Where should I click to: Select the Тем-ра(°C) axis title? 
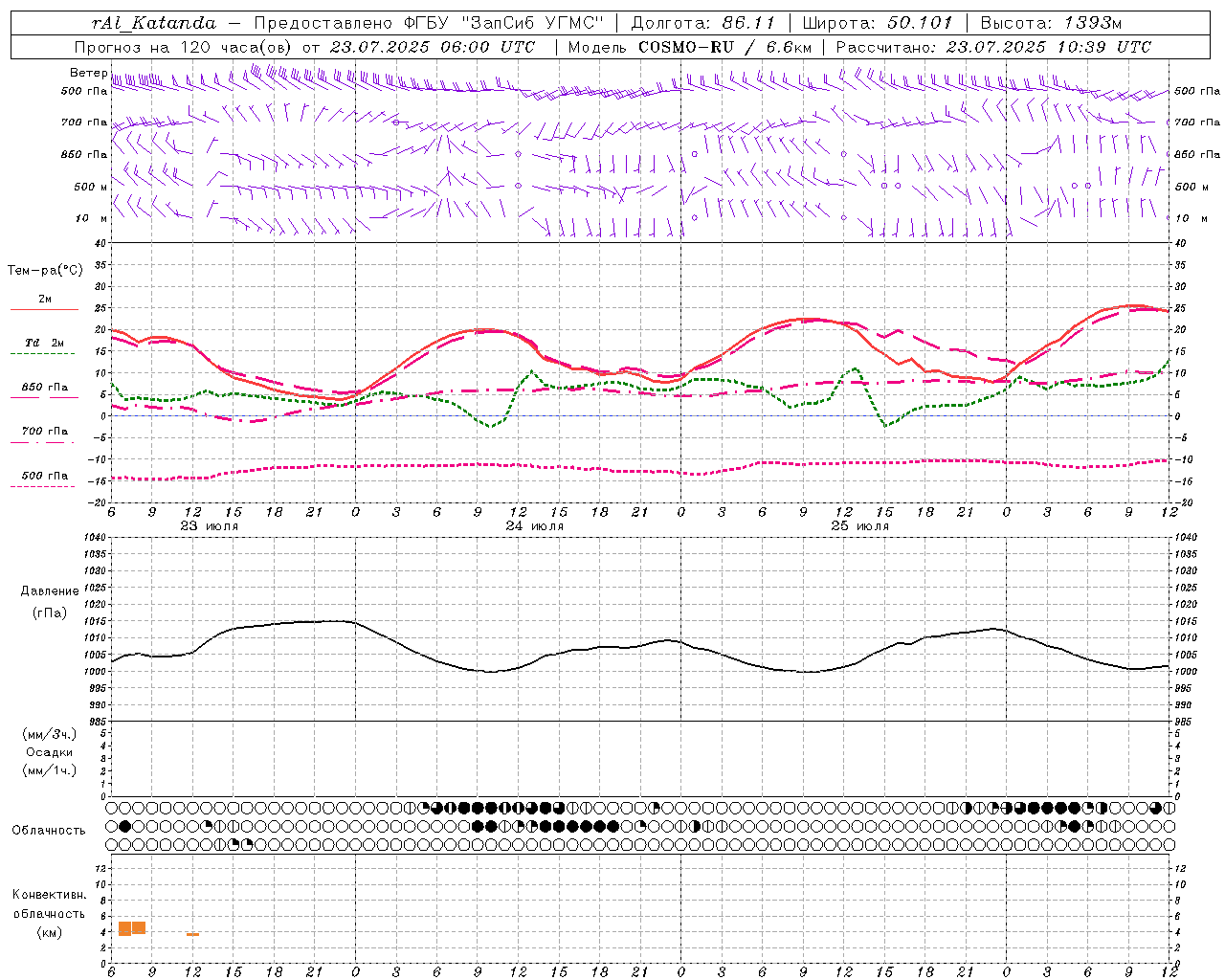pos(45,271)
